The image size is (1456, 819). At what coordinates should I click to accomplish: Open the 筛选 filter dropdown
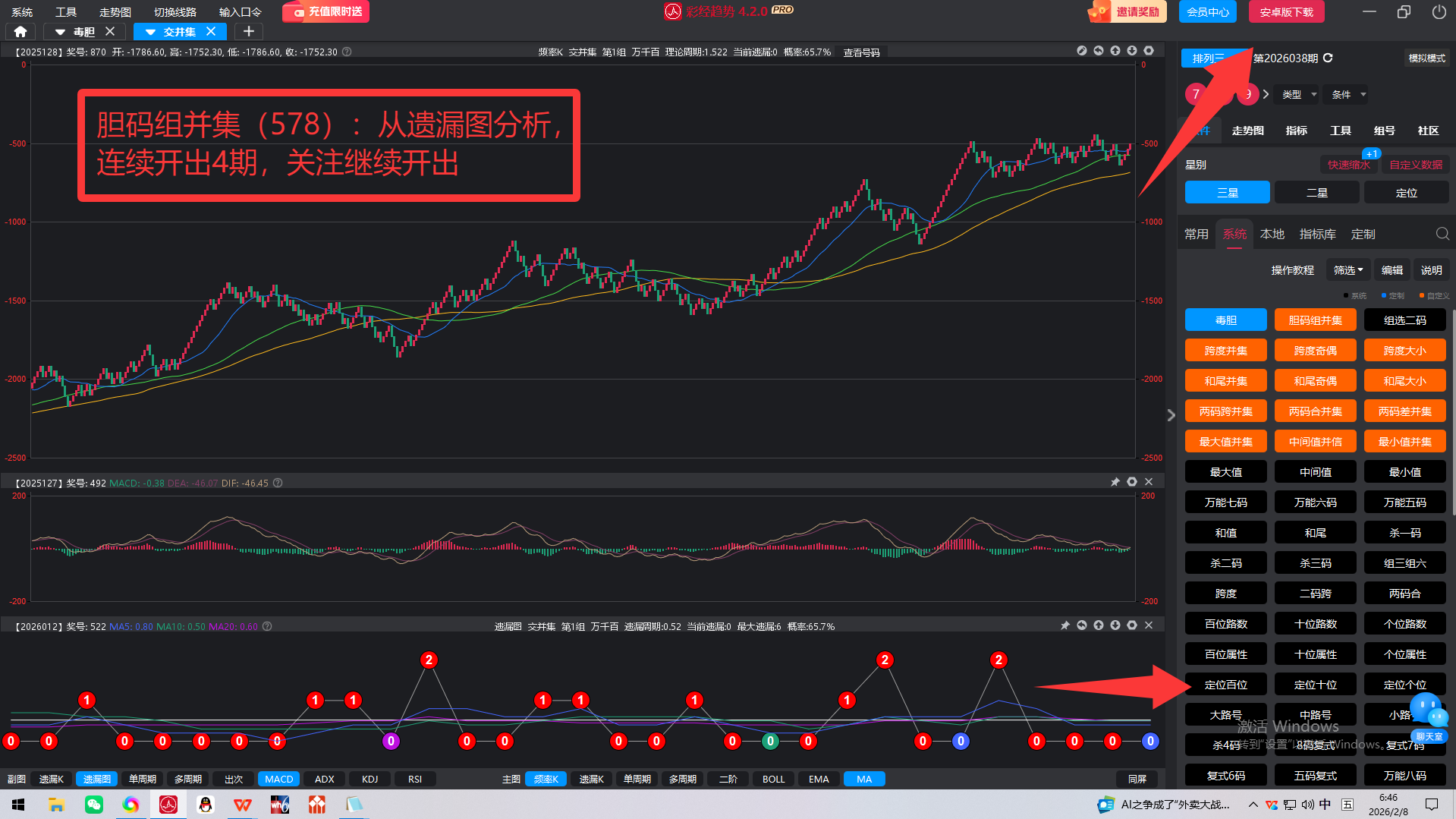pyautogui.click(x=1348, y=270)
